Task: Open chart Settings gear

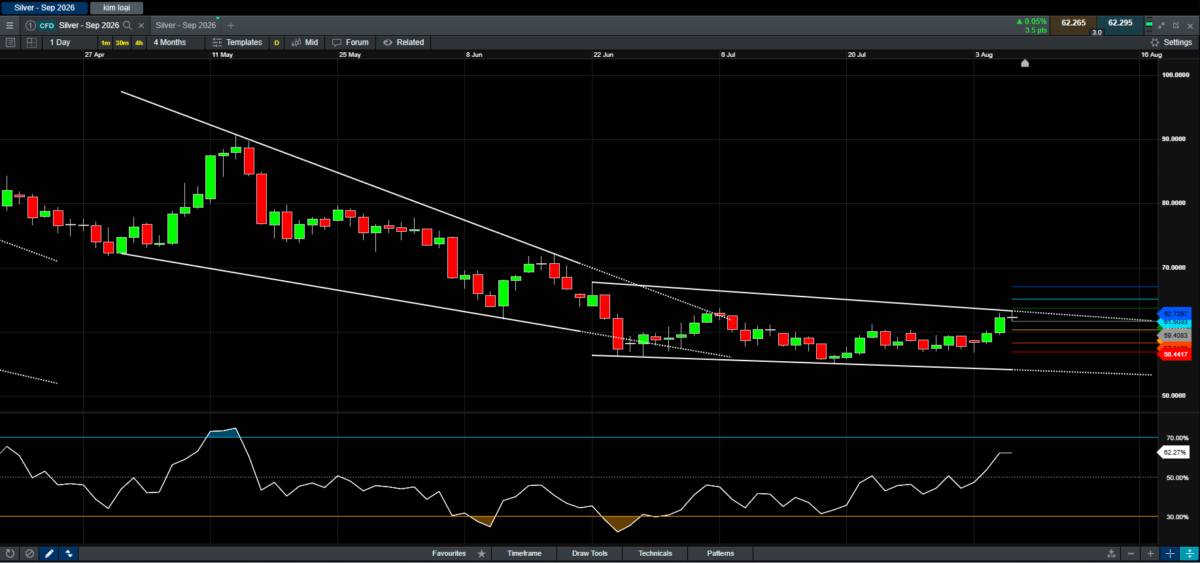Action: pos(1169,42)
